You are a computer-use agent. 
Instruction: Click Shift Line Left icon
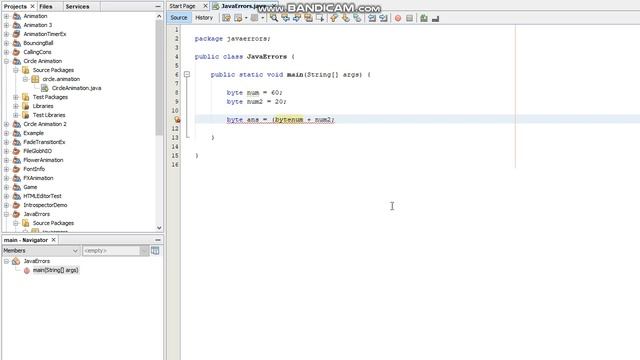pos(372,18)
